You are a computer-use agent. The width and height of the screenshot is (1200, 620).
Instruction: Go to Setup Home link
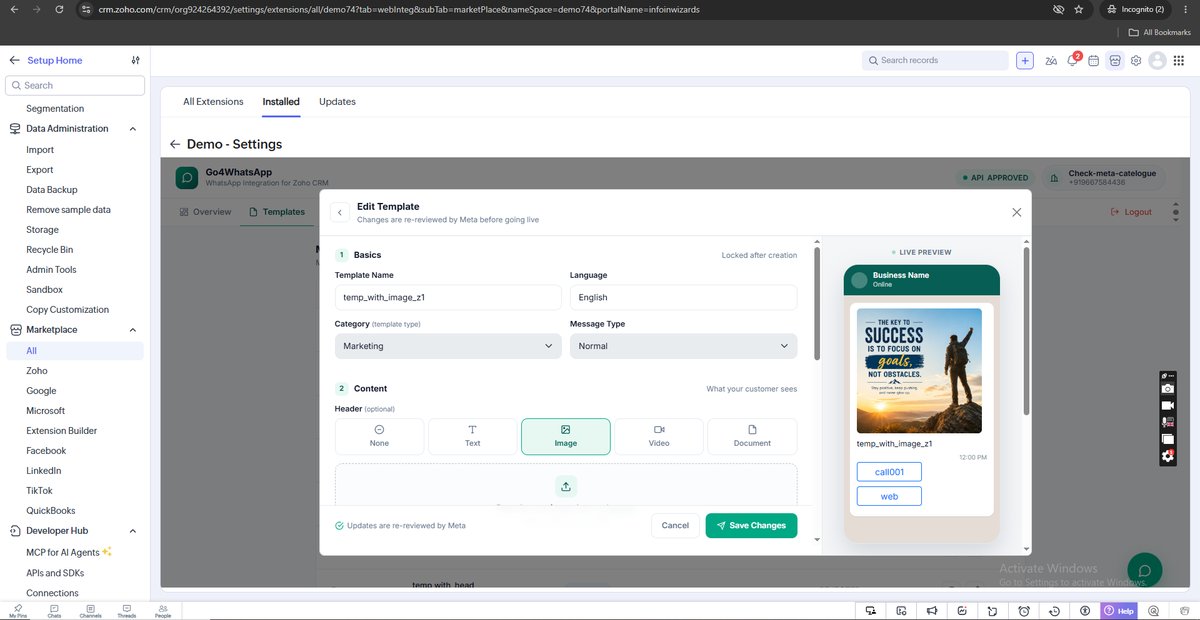pyautogui.click(x=55, y=60)
